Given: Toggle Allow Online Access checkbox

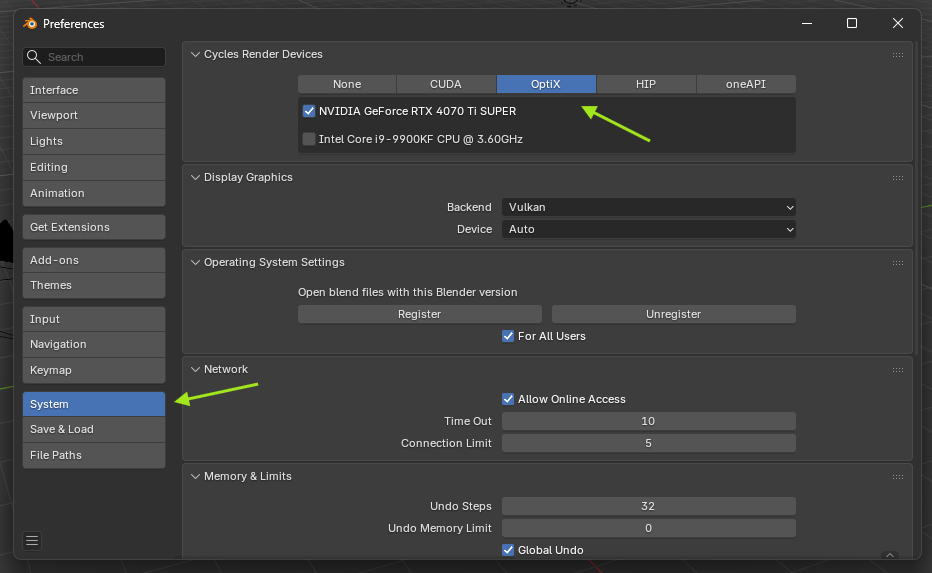Looking at the screenshot, I should tap(508, 399).
